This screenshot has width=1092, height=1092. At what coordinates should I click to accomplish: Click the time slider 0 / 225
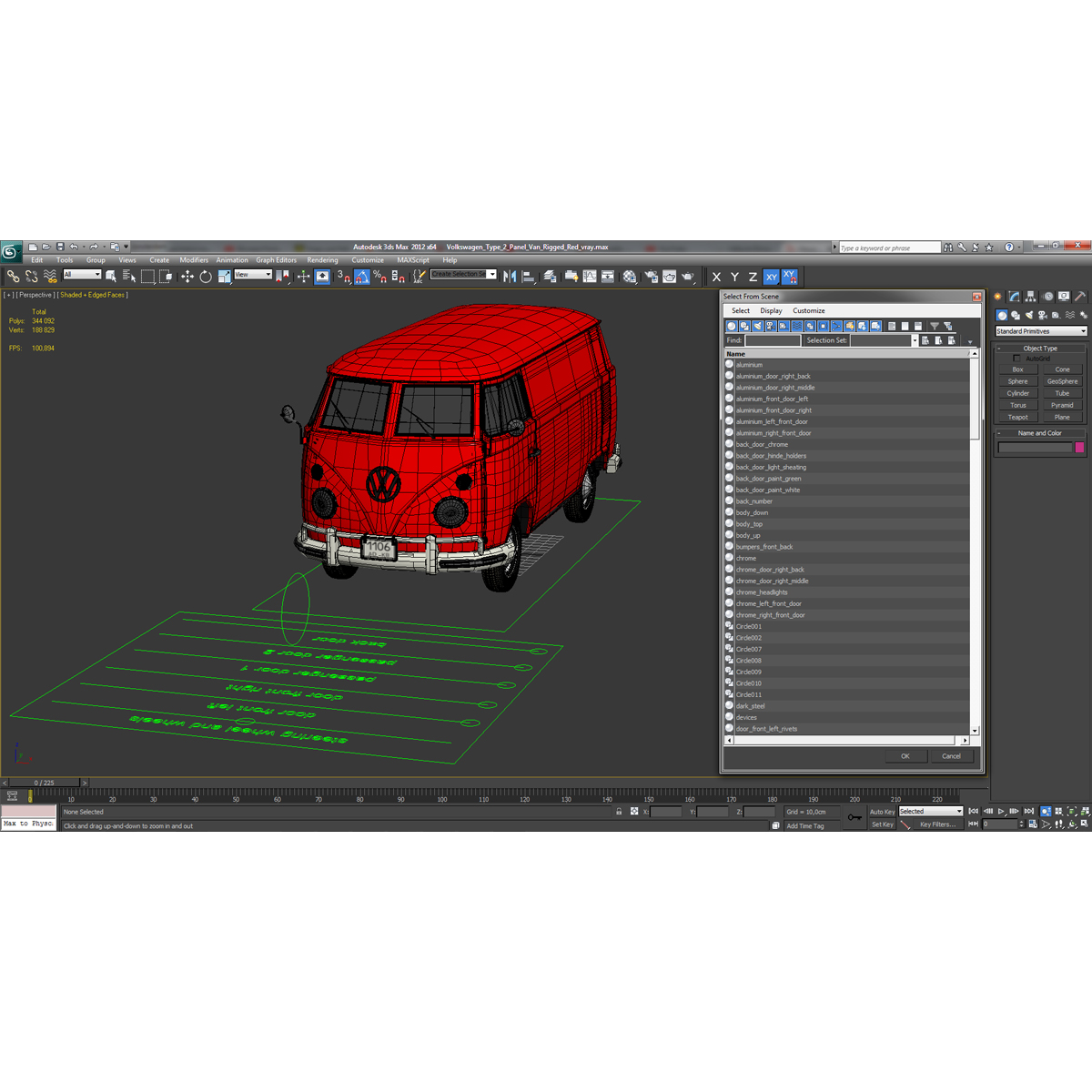(x=45, y=783)
